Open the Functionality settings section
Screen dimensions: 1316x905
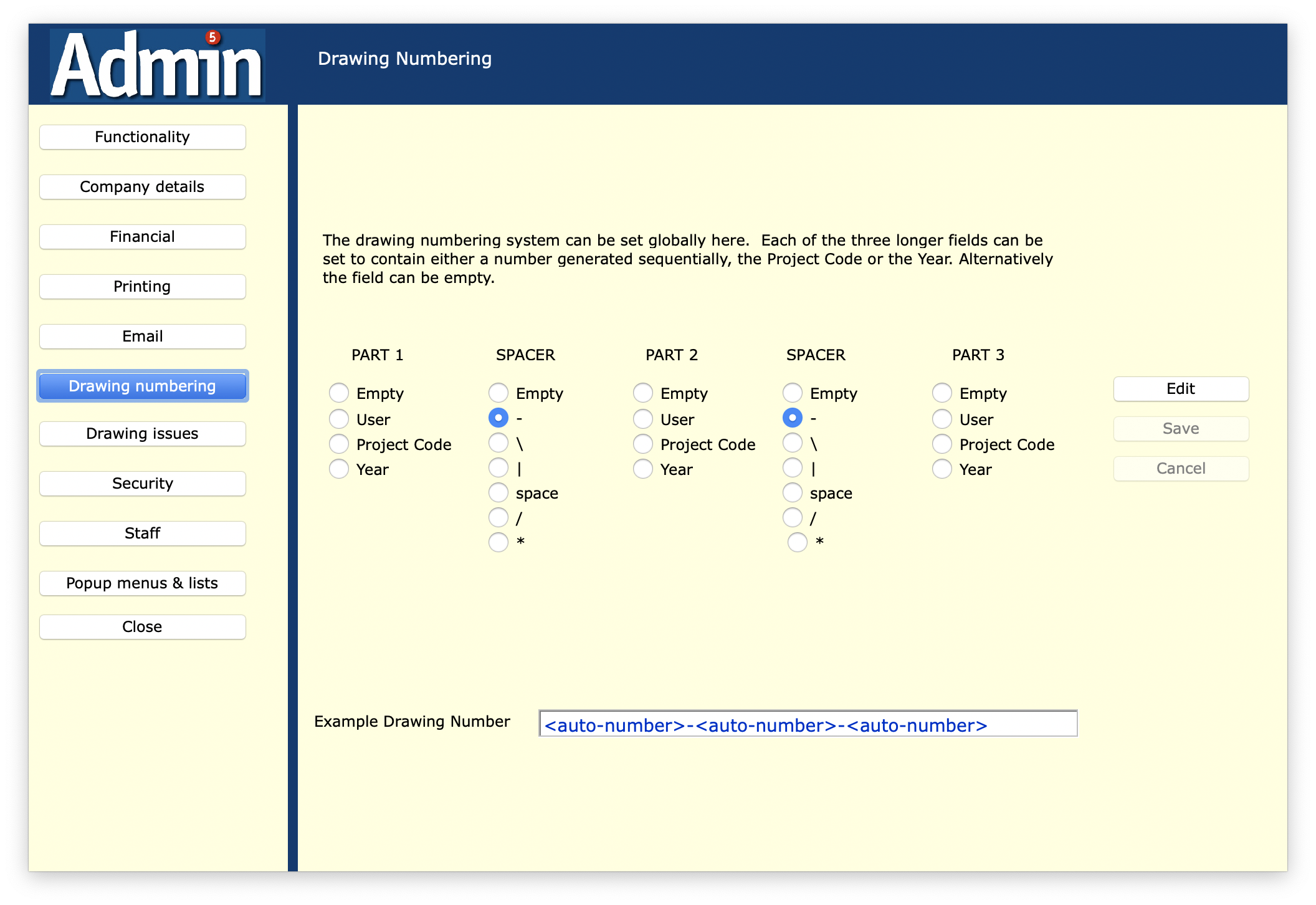[x=142, y=137]
